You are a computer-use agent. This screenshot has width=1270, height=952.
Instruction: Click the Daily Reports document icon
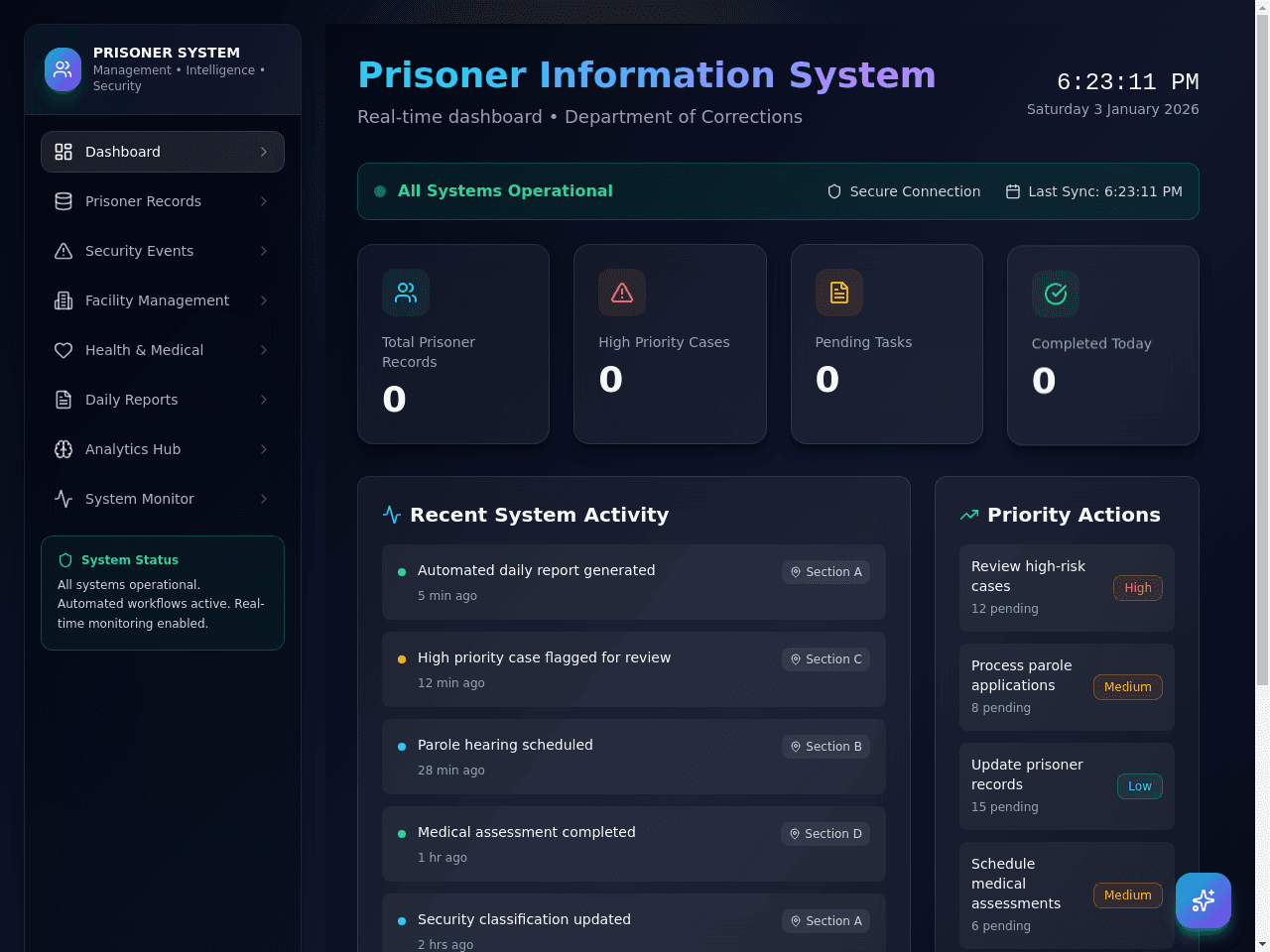pos(63,400)
